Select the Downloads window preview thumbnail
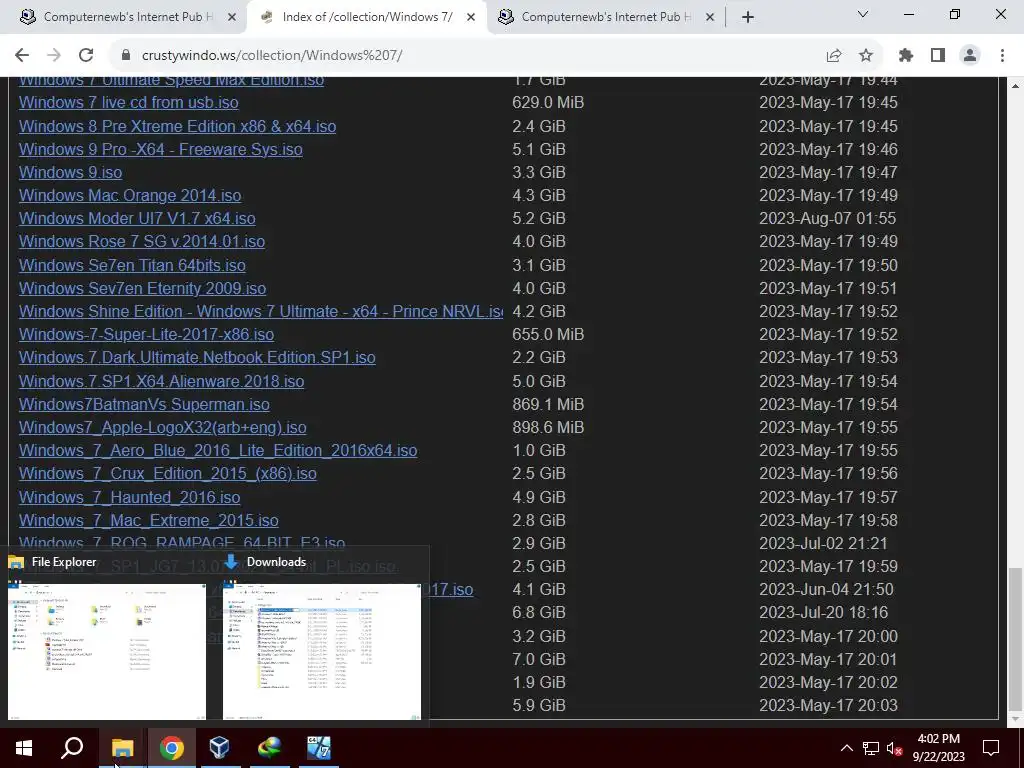This screenshot has height=768, width=1024. pyautogui.click(x=322, y=652)
